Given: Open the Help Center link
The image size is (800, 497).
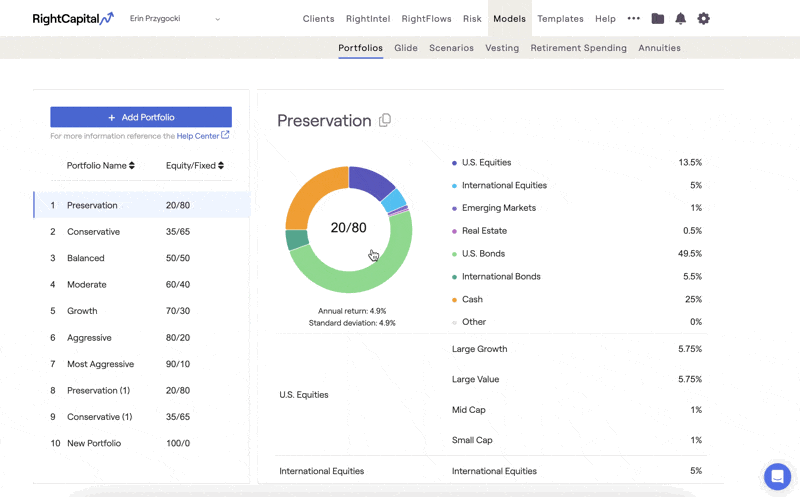Looking at the screenshot, I should point(197,136).
